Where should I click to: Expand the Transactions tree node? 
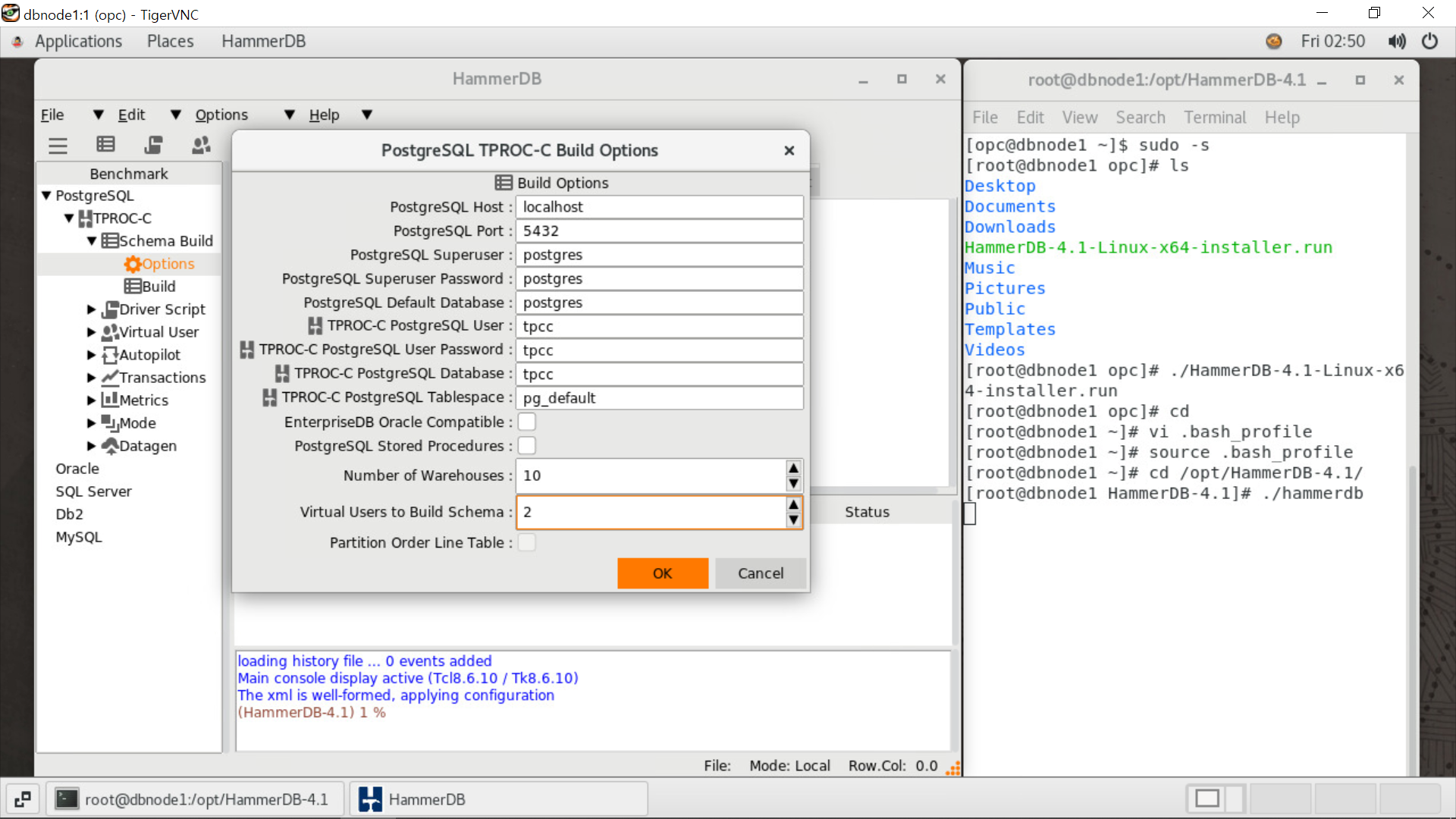coord(91,378)
